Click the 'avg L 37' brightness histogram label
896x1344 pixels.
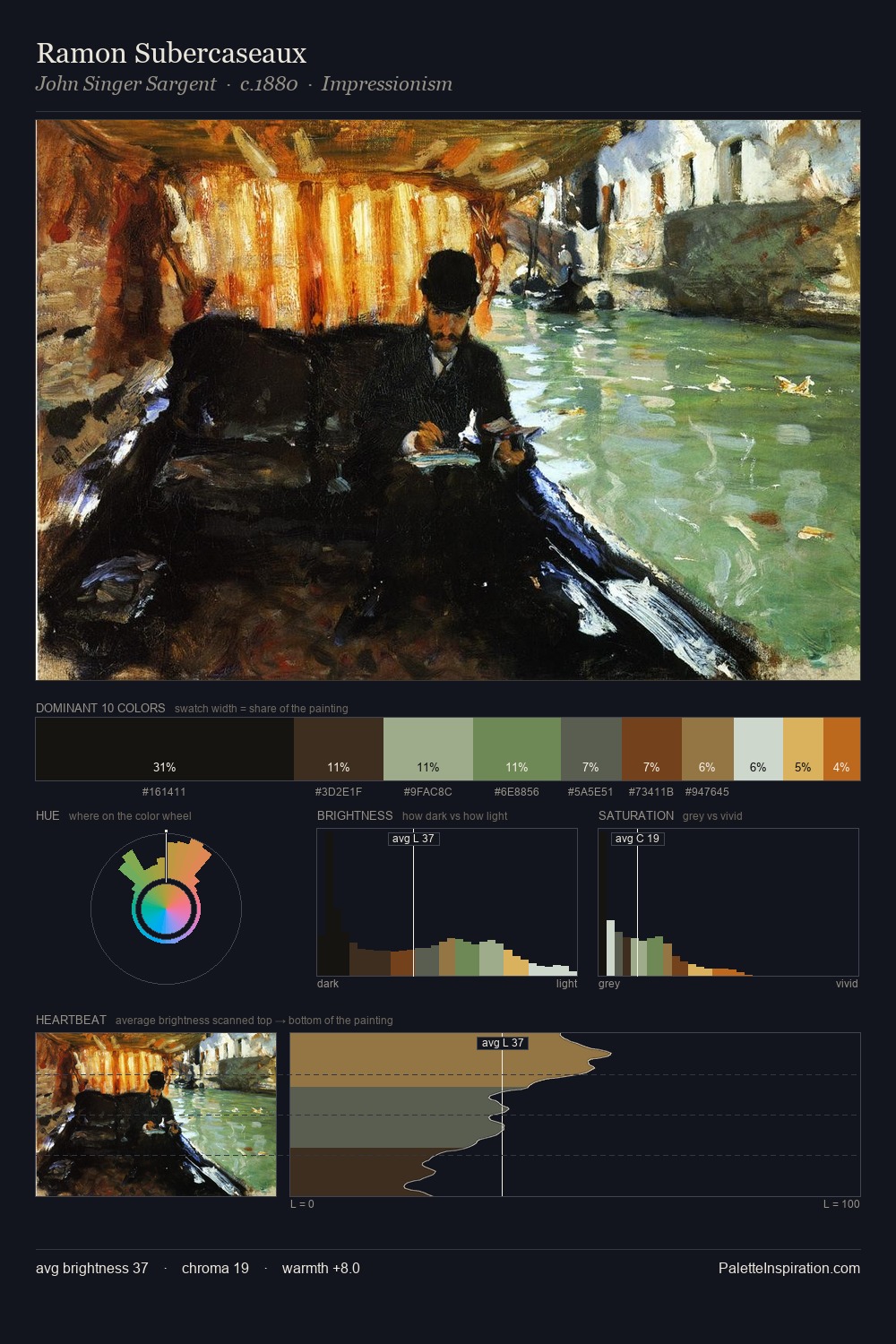413,839
